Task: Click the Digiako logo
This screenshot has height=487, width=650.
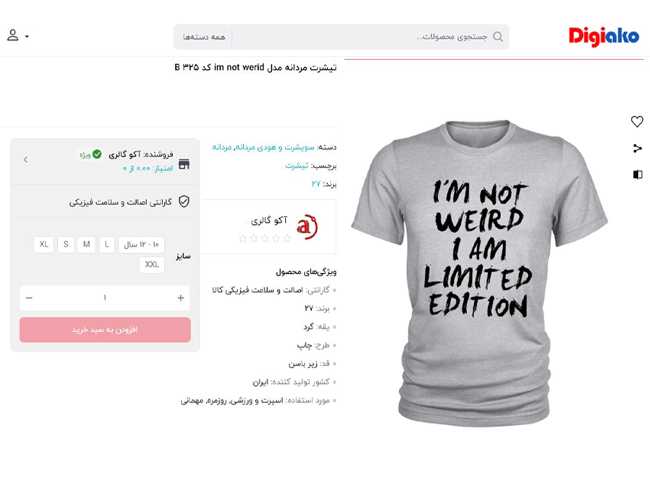Action: [x=604, y=36]
